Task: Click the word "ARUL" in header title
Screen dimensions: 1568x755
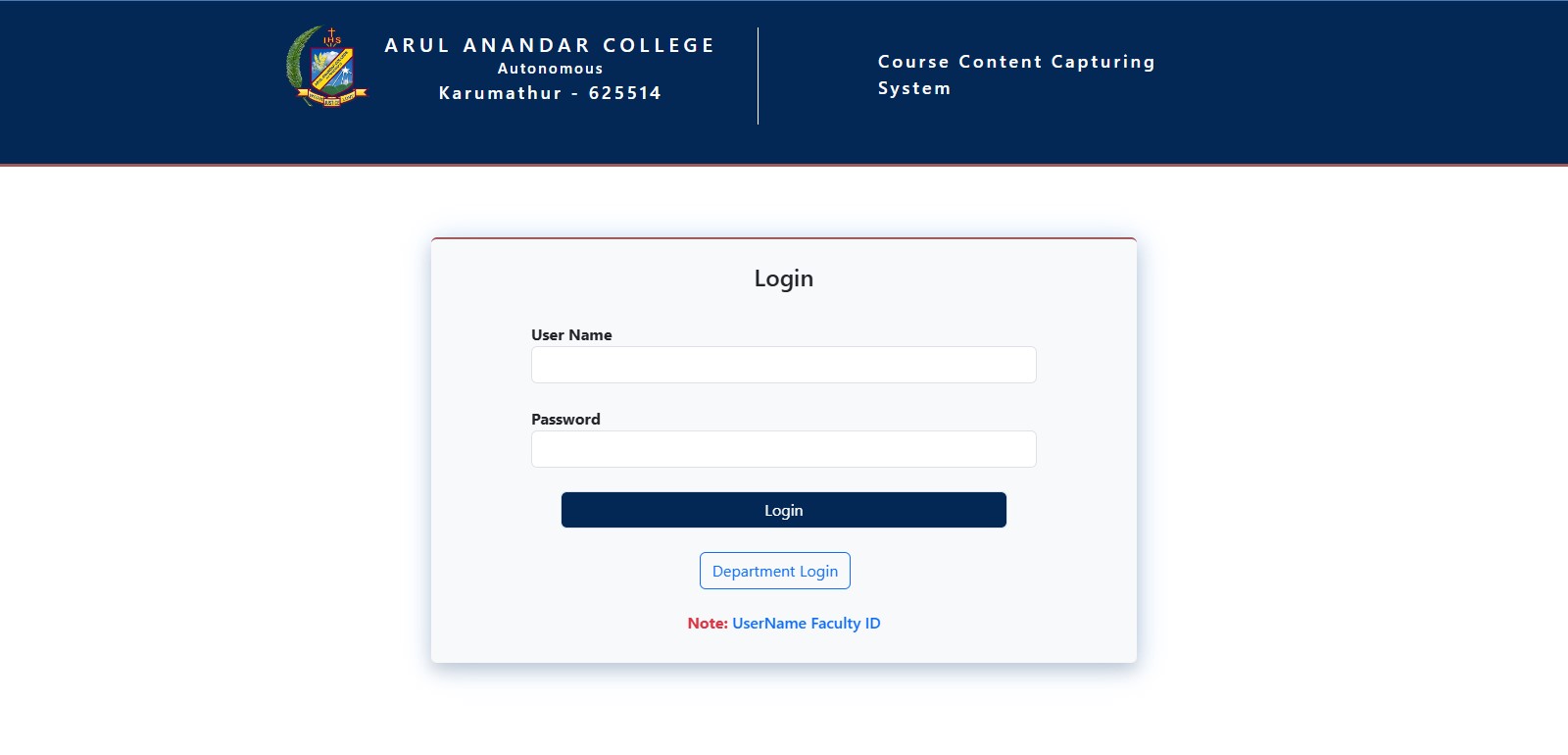Action: (416, 46)
